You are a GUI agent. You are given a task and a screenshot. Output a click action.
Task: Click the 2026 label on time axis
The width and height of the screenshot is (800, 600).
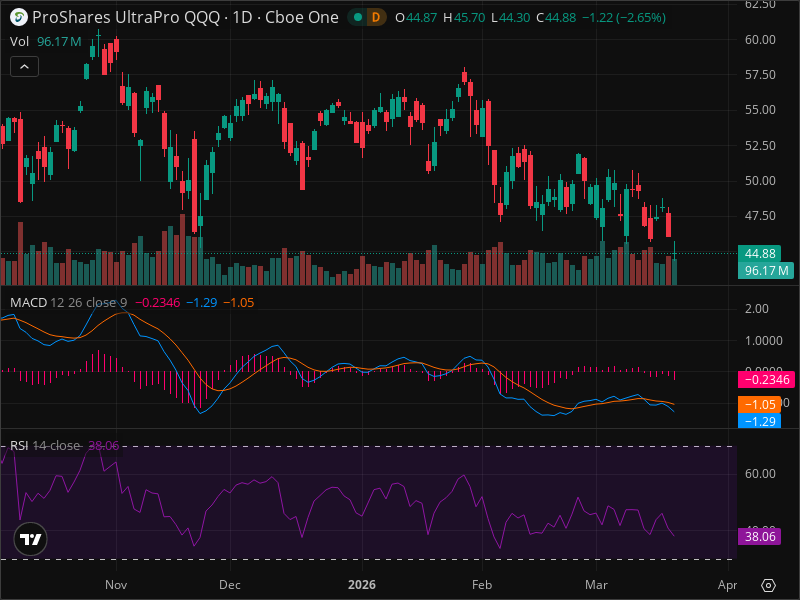362,585
